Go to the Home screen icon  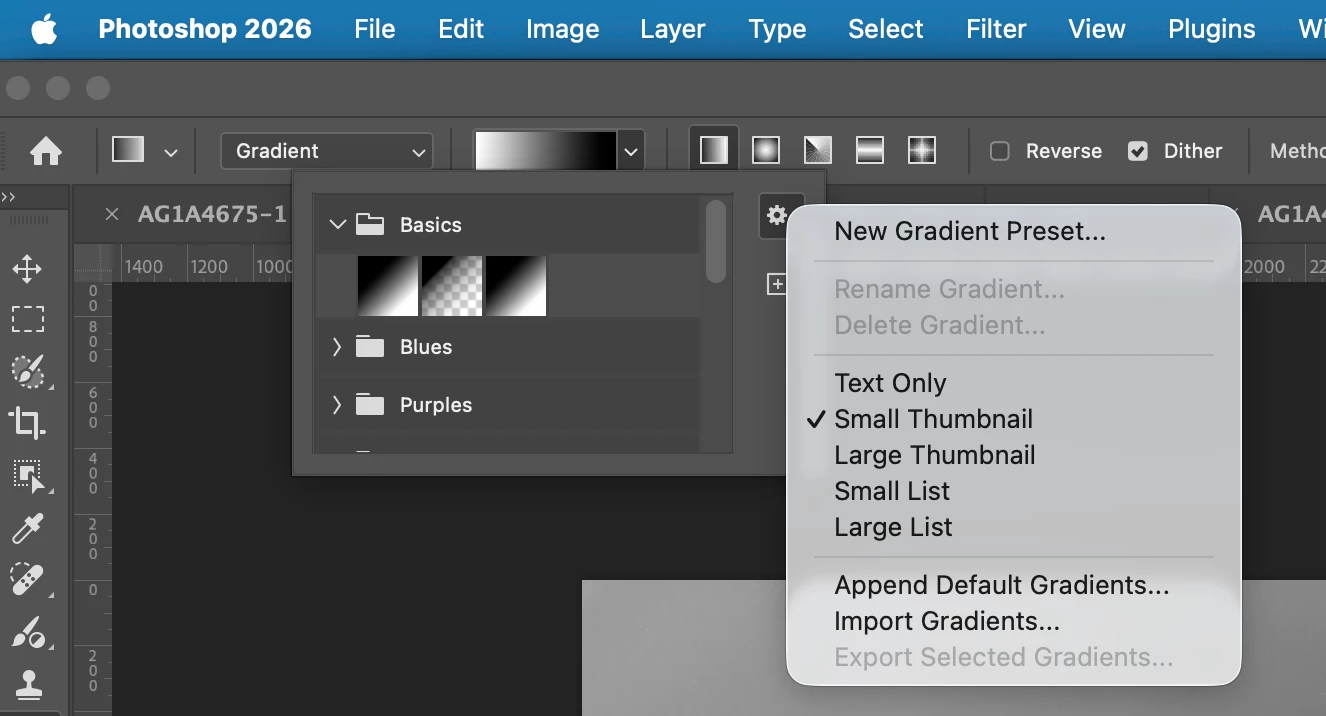[46, 151]
